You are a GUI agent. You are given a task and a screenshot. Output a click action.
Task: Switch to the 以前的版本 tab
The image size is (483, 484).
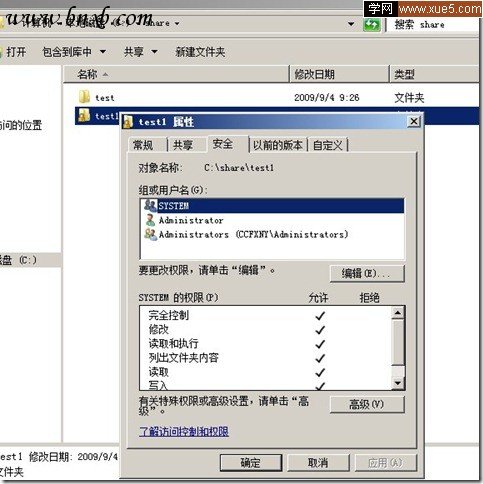pos(278,145)
